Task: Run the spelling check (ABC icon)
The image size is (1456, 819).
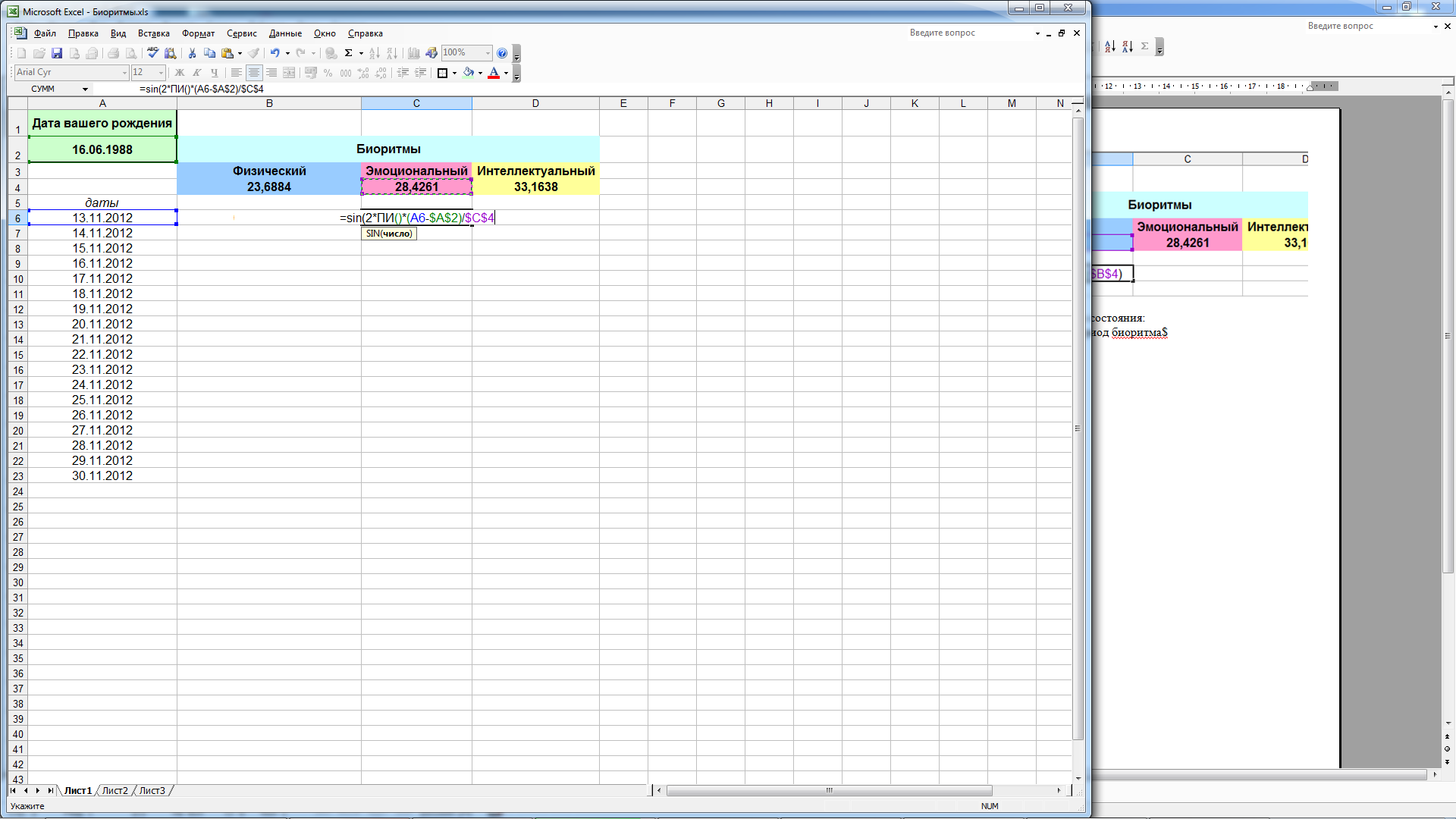Action: (152, 53)
